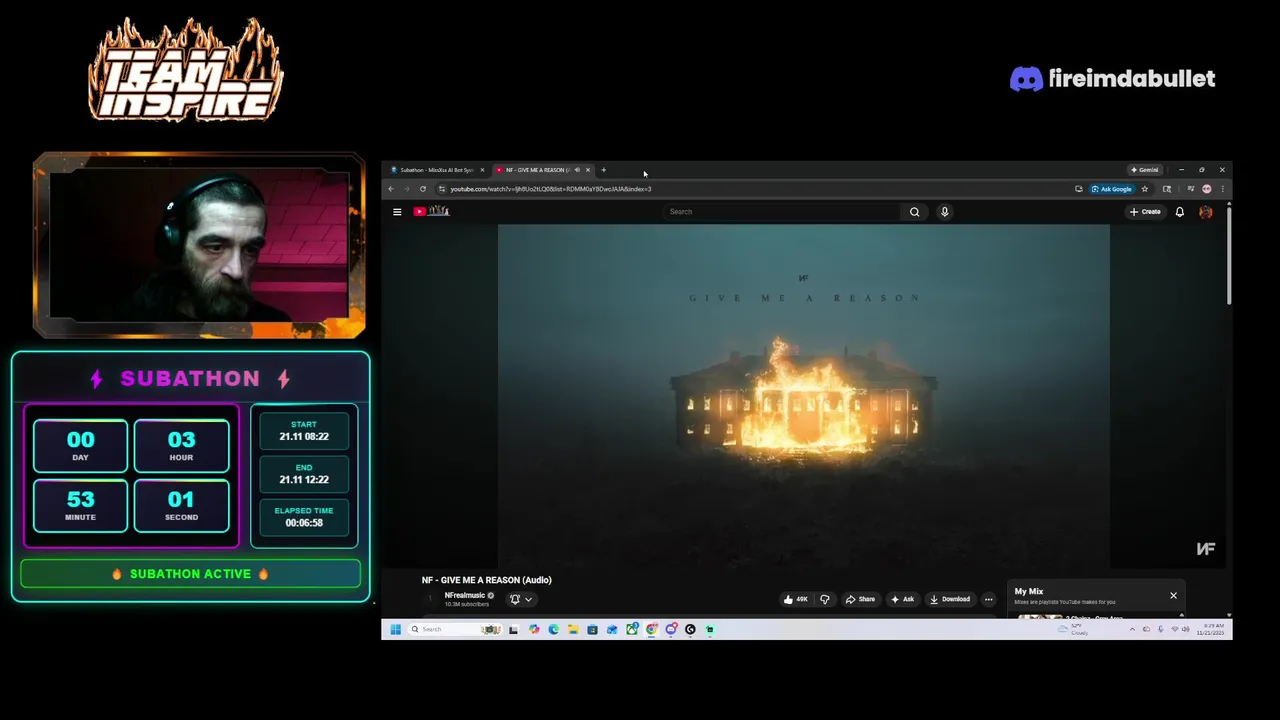The image size is (1280, 720).
Task: Open a new browser tab
Action: click(603, 170)
